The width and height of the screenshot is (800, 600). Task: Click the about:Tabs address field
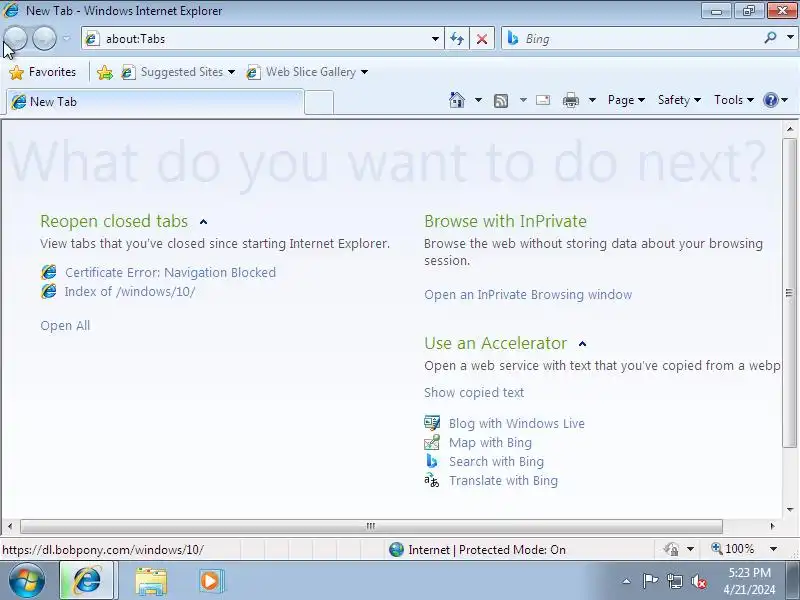265,39
